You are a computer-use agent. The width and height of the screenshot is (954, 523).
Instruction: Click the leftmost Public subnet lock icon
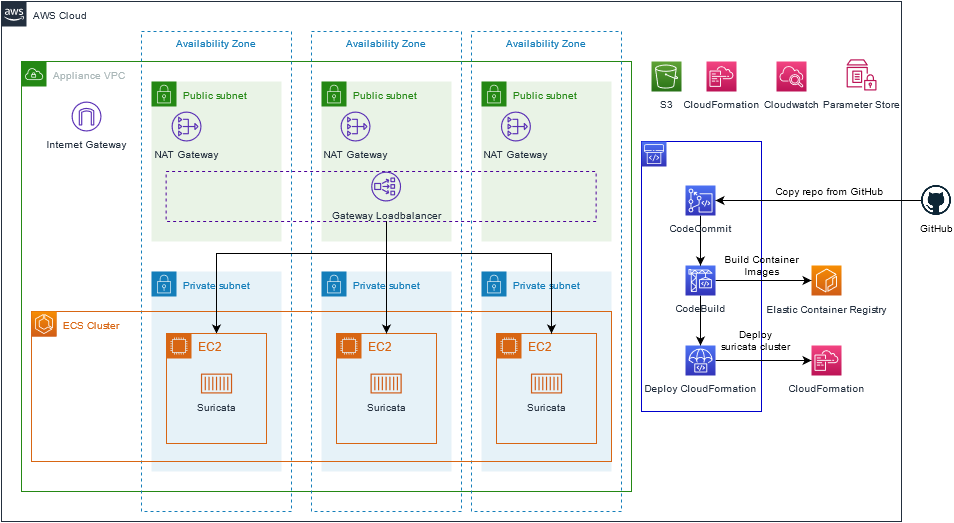click(x=164, y=94)
